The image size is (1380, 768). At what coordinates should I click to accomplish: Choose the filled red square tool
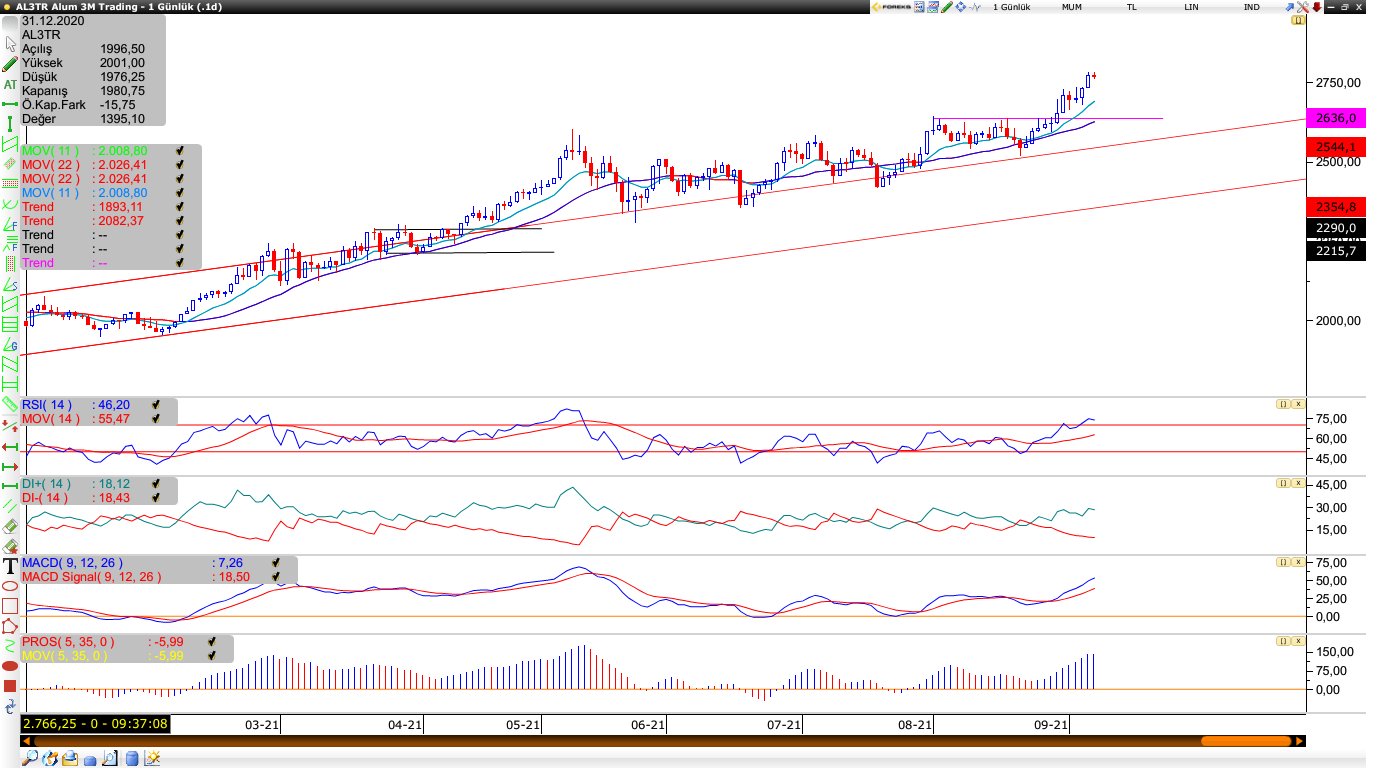(10, 686)
